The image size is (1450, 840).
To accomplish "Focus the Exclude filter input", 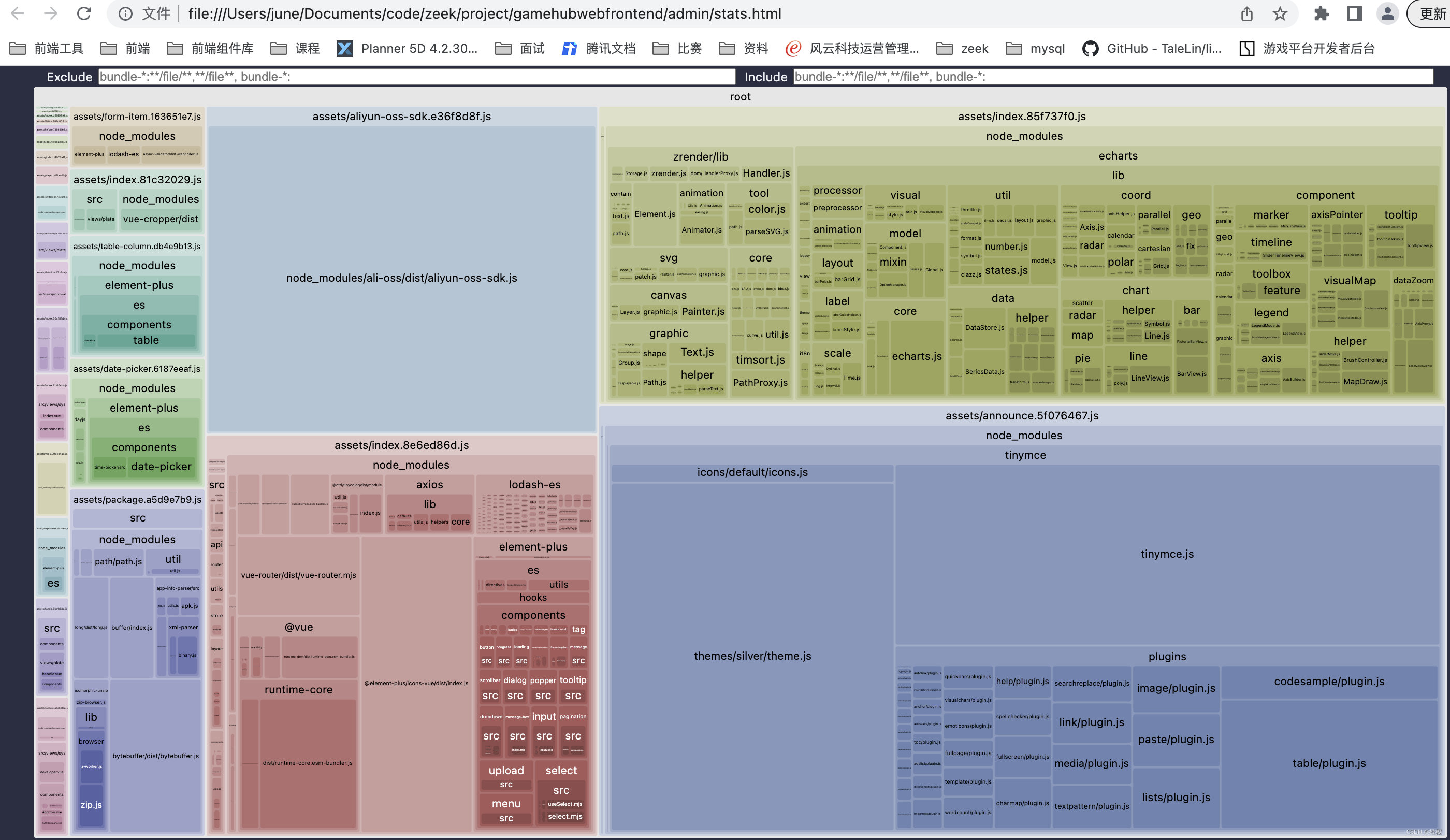I will 416,77.
